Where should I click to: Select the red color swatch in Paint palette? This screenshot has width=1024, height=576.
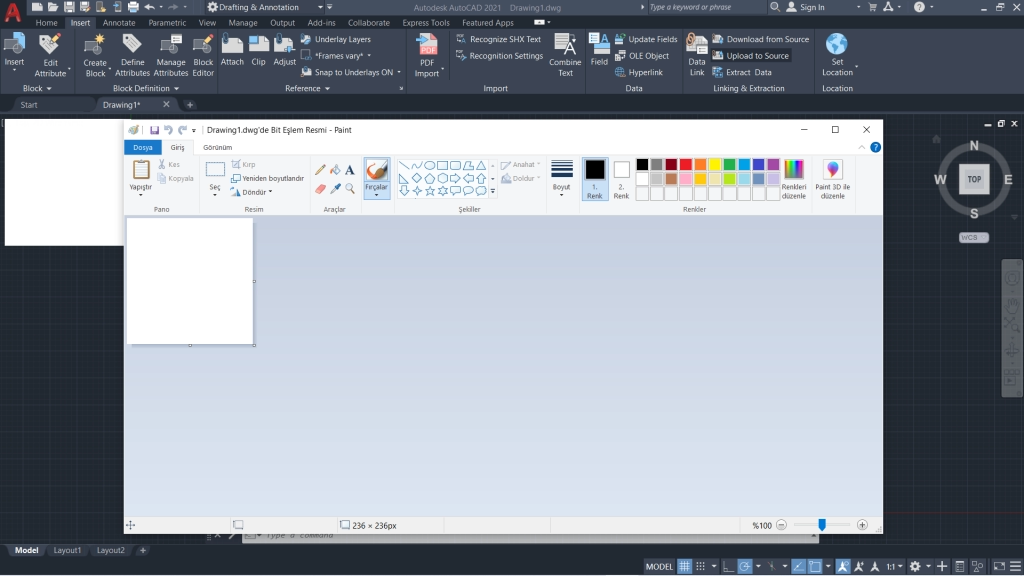pyautogui.click(x=686, y=164)
